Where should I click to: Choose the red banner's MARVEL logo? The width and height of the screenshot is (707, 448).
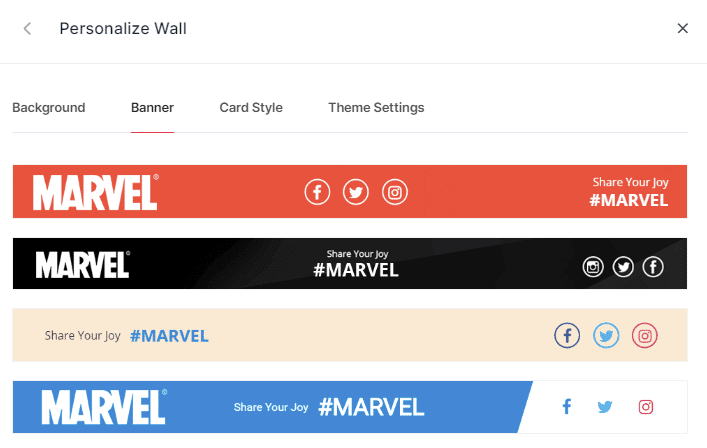pyautogui.click(x=95, y=192)
